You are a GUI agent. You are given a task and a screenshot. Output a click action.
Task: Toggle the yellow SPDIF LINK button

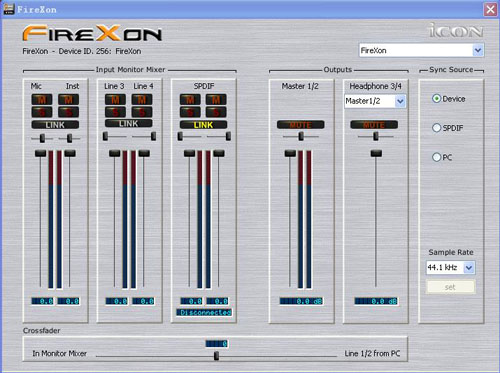coord(203,125)
